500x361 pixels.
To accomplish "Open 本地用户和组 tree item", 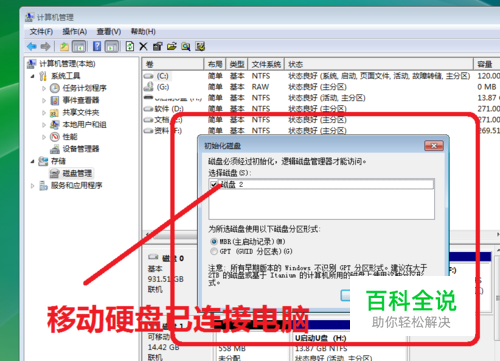I will click(84, 125).
